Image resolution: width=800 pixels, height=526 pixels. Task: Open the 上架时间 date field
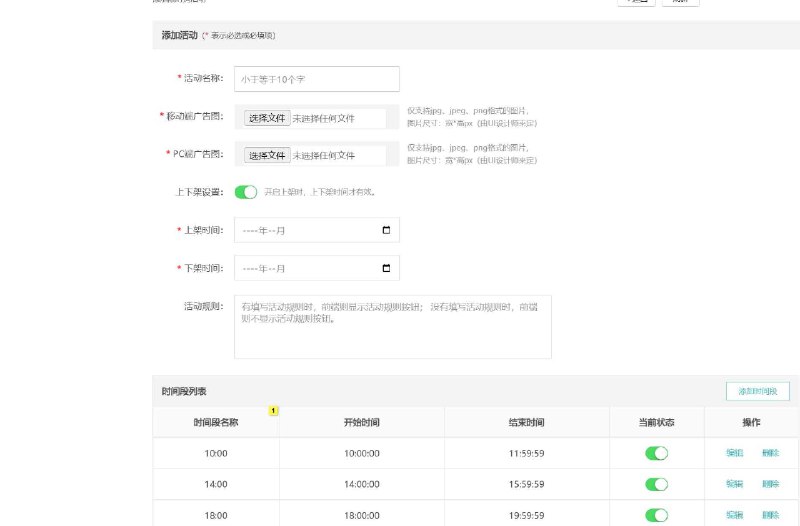click(317, 230)
